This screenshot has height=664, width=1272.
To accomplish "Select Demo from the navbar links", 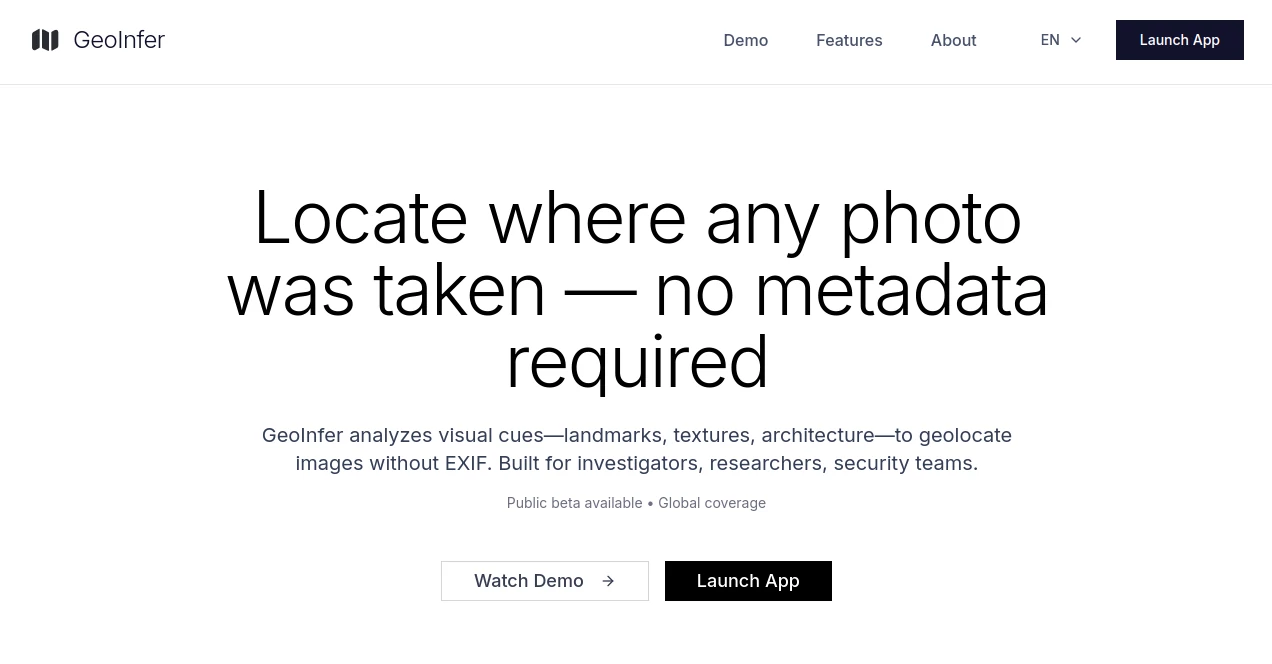I will tap(745, 40).
